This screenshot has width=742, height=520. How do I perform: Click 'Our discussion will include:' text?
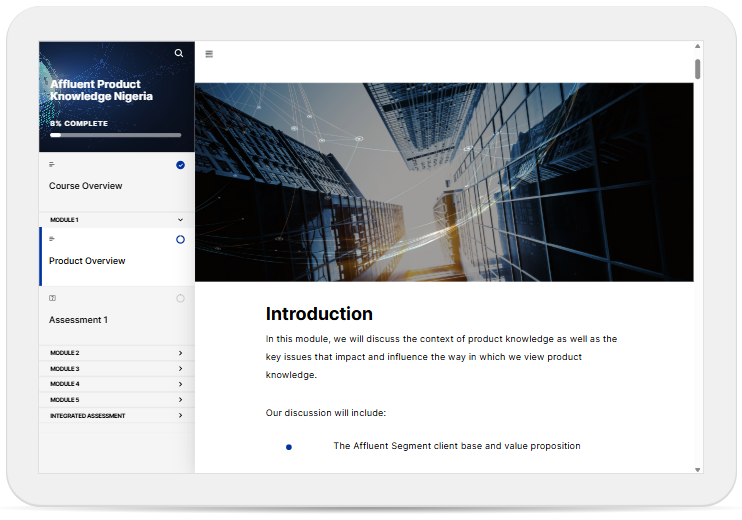pos(326,413)
